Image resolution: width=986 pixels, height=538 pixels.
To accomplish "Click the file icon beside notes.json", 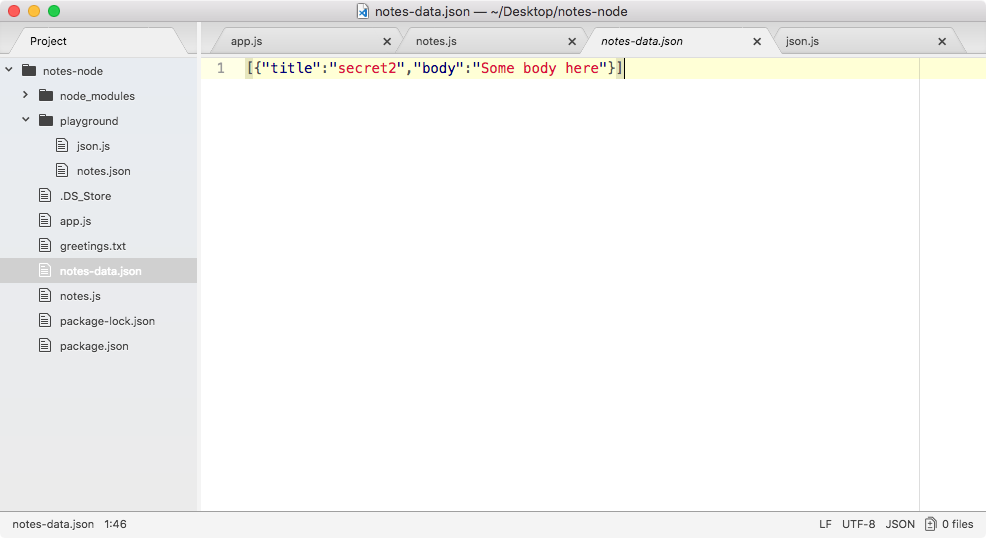I will pyautogui.click(x=62, y=170).
